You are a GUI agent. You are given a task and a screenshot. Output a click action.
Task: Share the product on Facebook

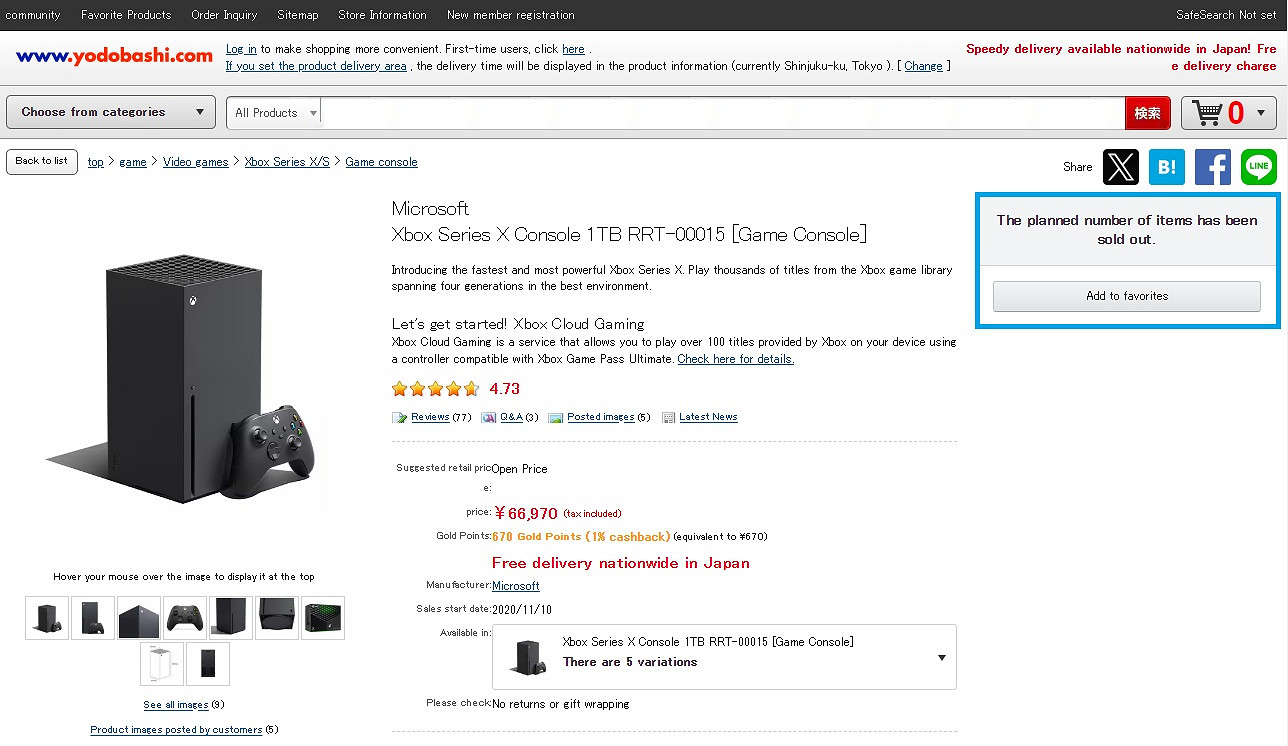click(1212, 167)
